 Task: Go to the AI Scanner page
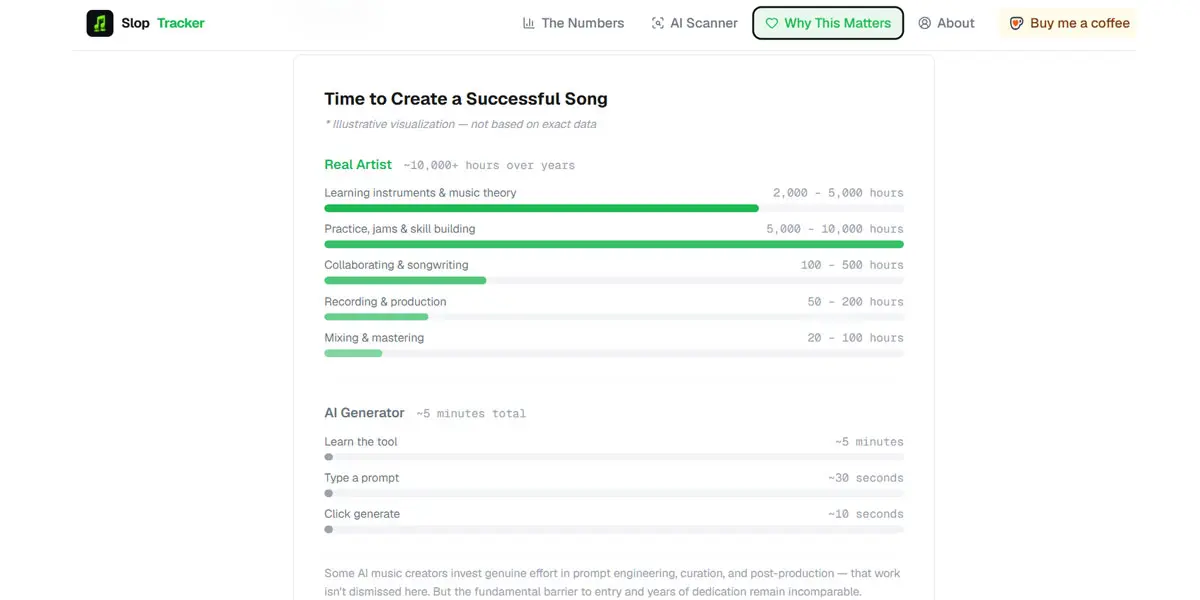(694, 23)
